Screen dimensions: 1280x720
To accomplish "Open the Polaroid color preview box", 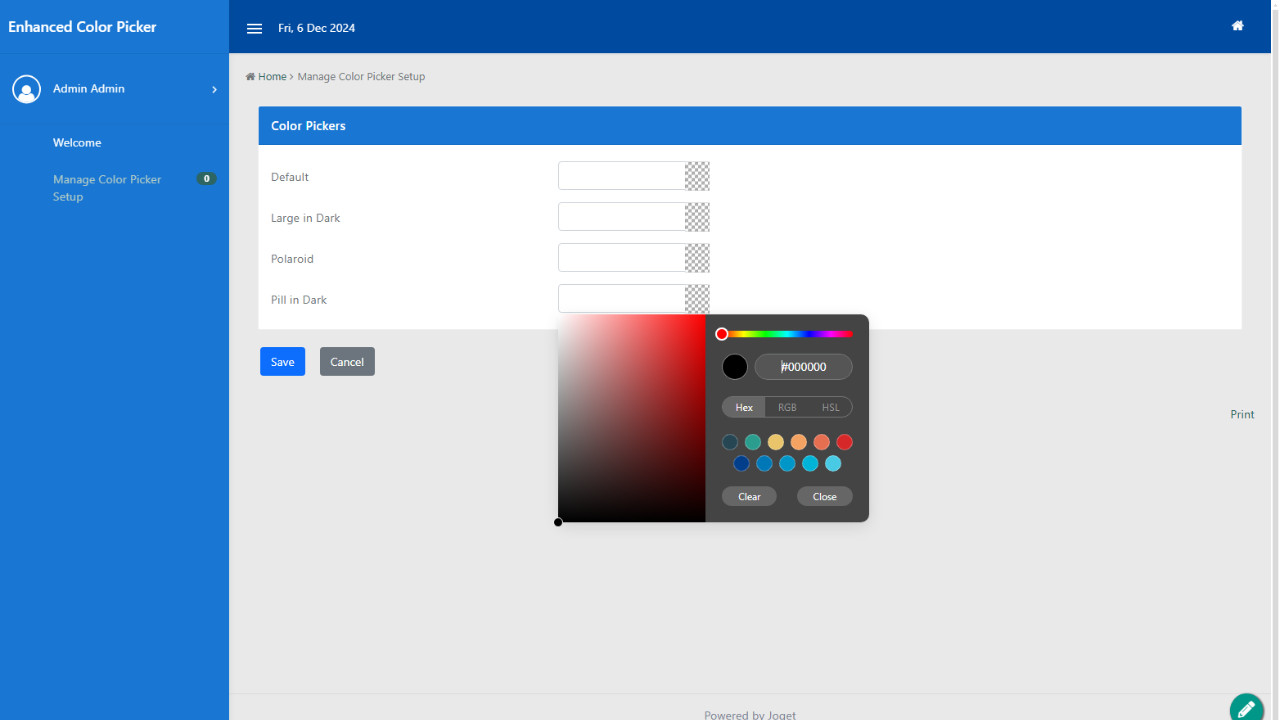I will [x=697, y=258].
